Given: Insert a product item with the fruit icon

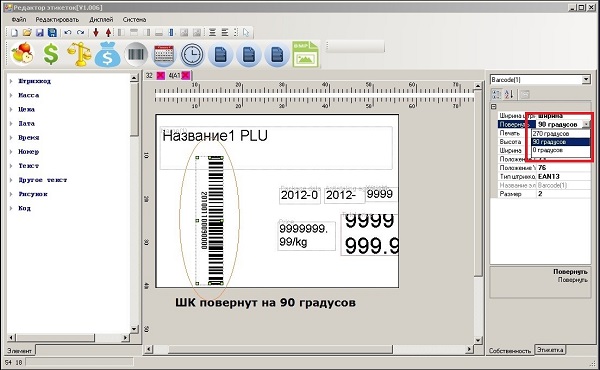Looking at the screenshot, I should (x=23, y=54).
